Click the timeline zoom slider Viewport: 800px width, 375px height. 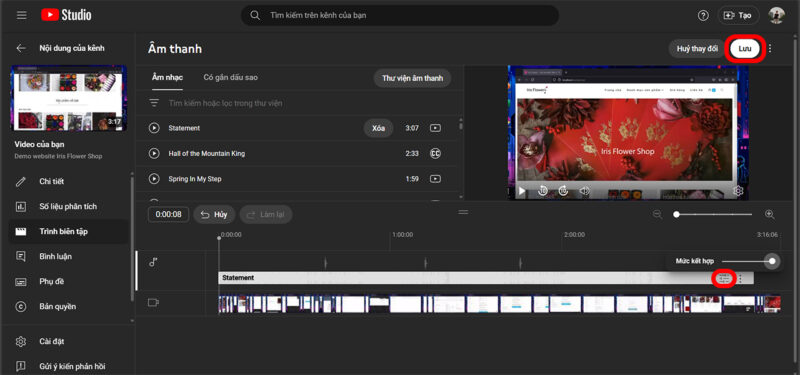[x=714, y=214]
